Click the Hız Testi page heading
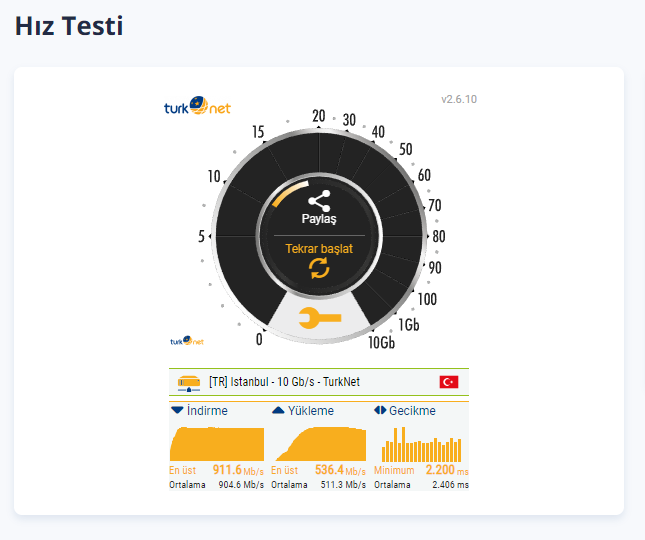Screen dimensions: 645x540 (x=69, y=25)
